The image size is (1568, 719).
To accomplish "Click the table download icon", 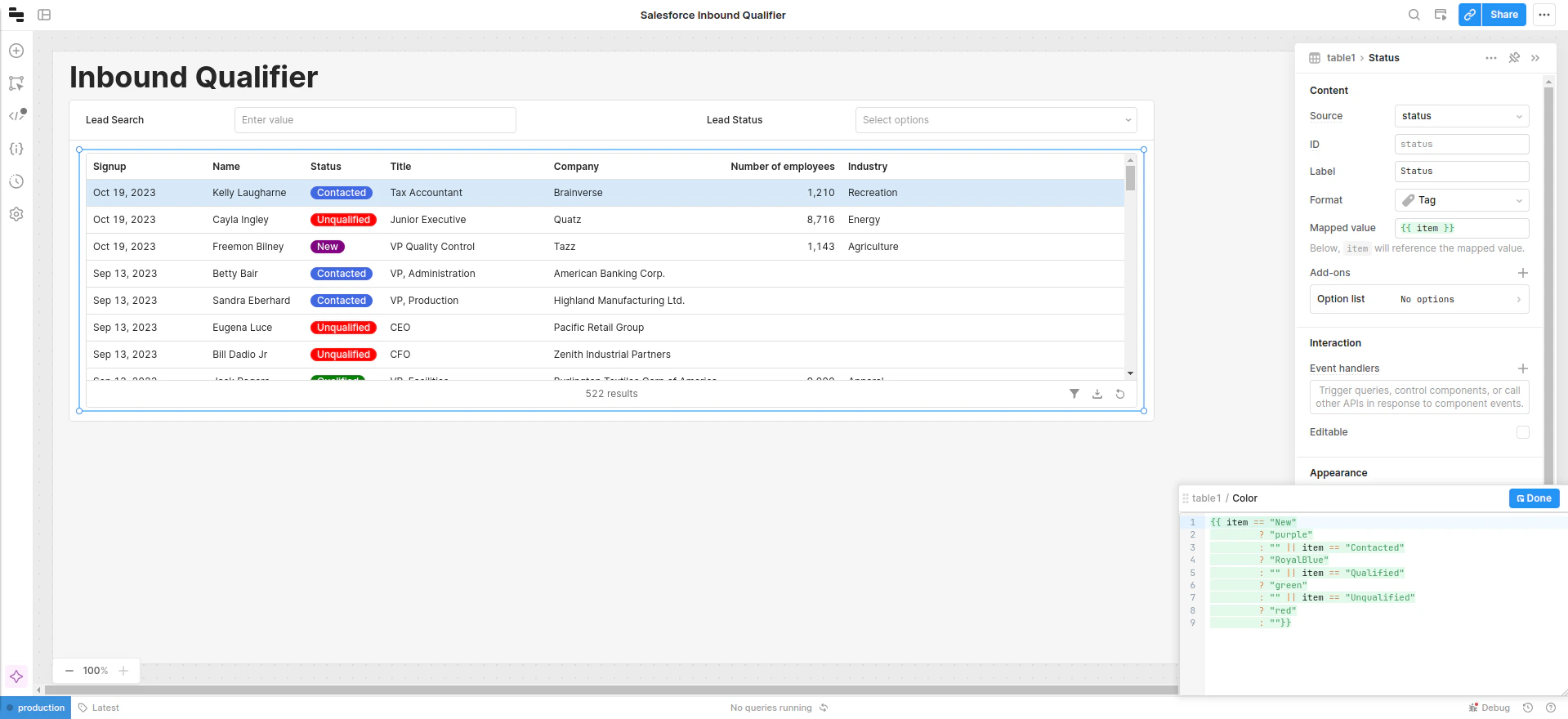I will [1097, 394].
